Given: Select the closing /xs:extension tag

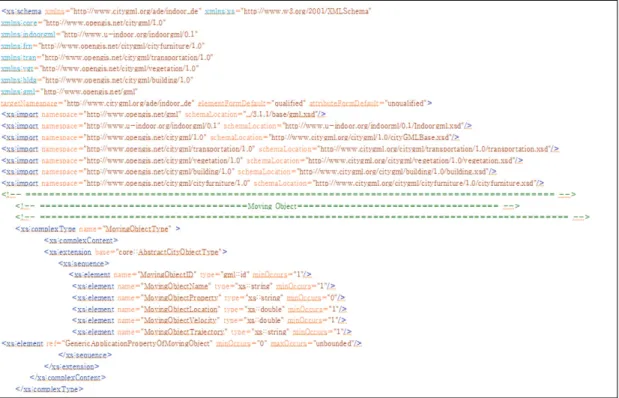Looking at the screenshot, I should point(71,366).
